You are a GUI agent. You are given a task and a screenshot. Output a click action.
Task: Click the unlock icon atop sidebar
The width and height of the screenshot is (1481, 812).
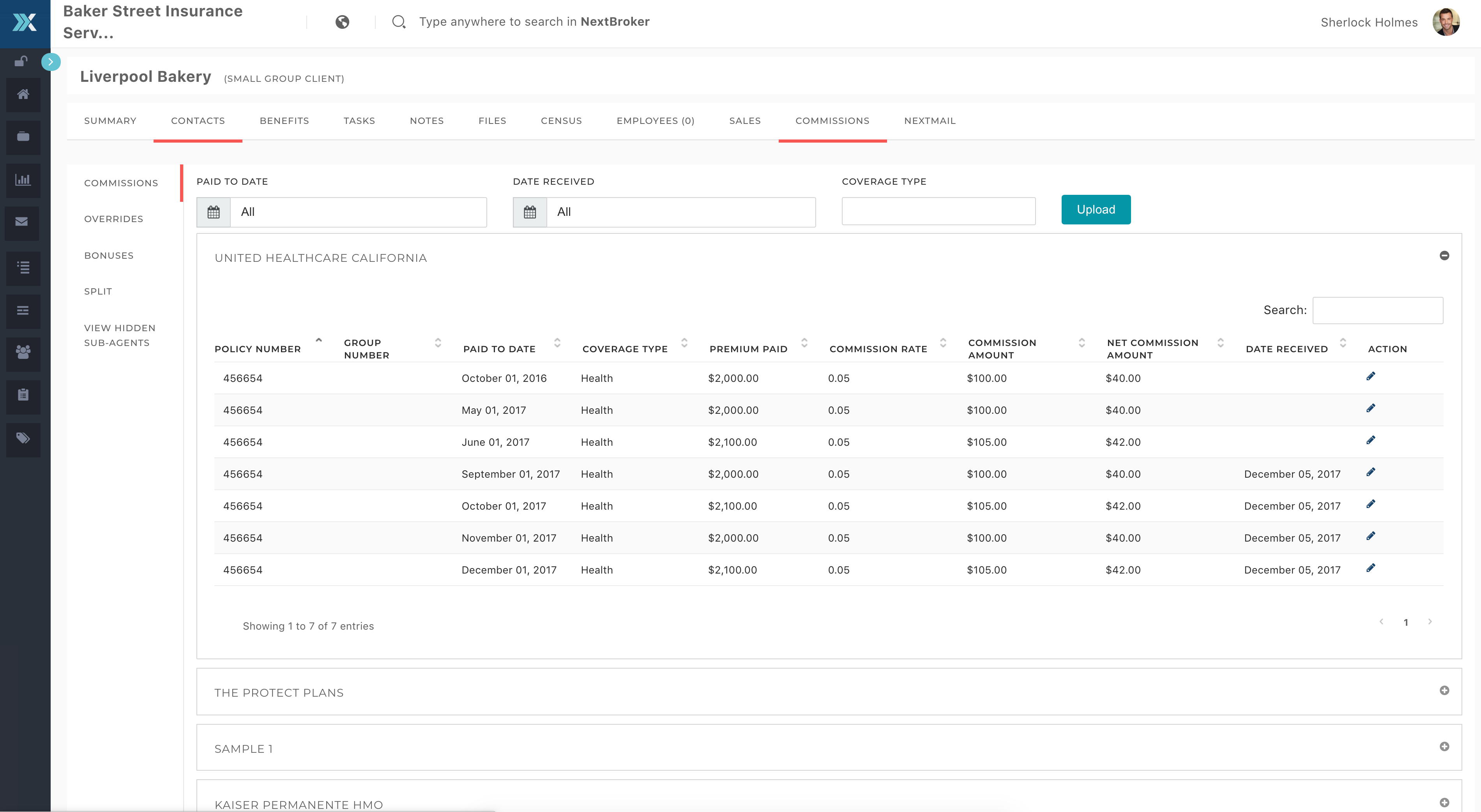21,61
